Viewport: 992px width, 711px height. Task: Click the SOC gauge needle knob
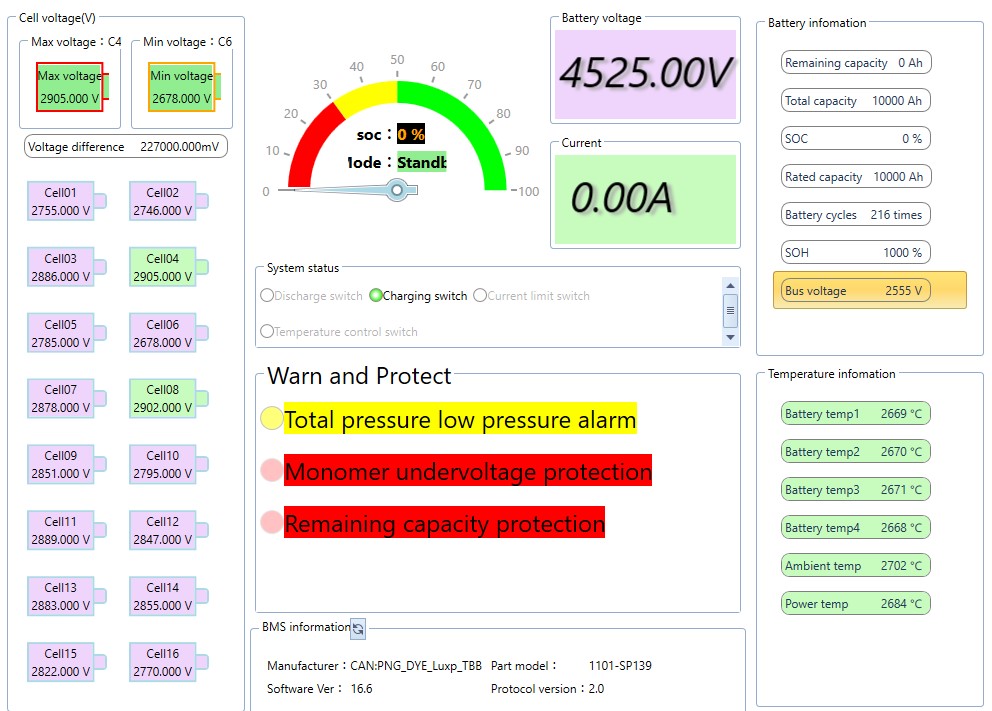tap(398, 189)
